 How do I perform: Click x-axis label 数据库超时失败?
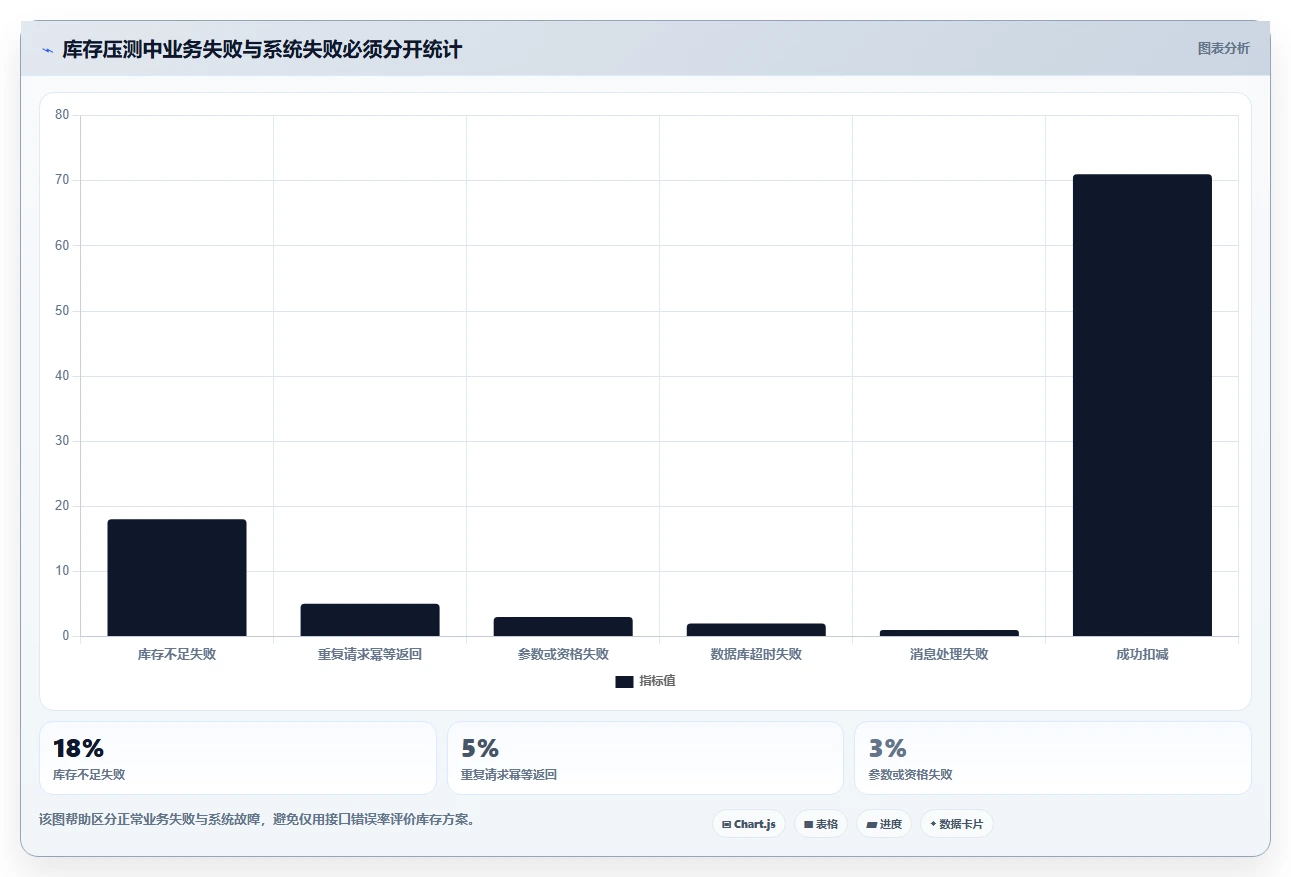756,655
